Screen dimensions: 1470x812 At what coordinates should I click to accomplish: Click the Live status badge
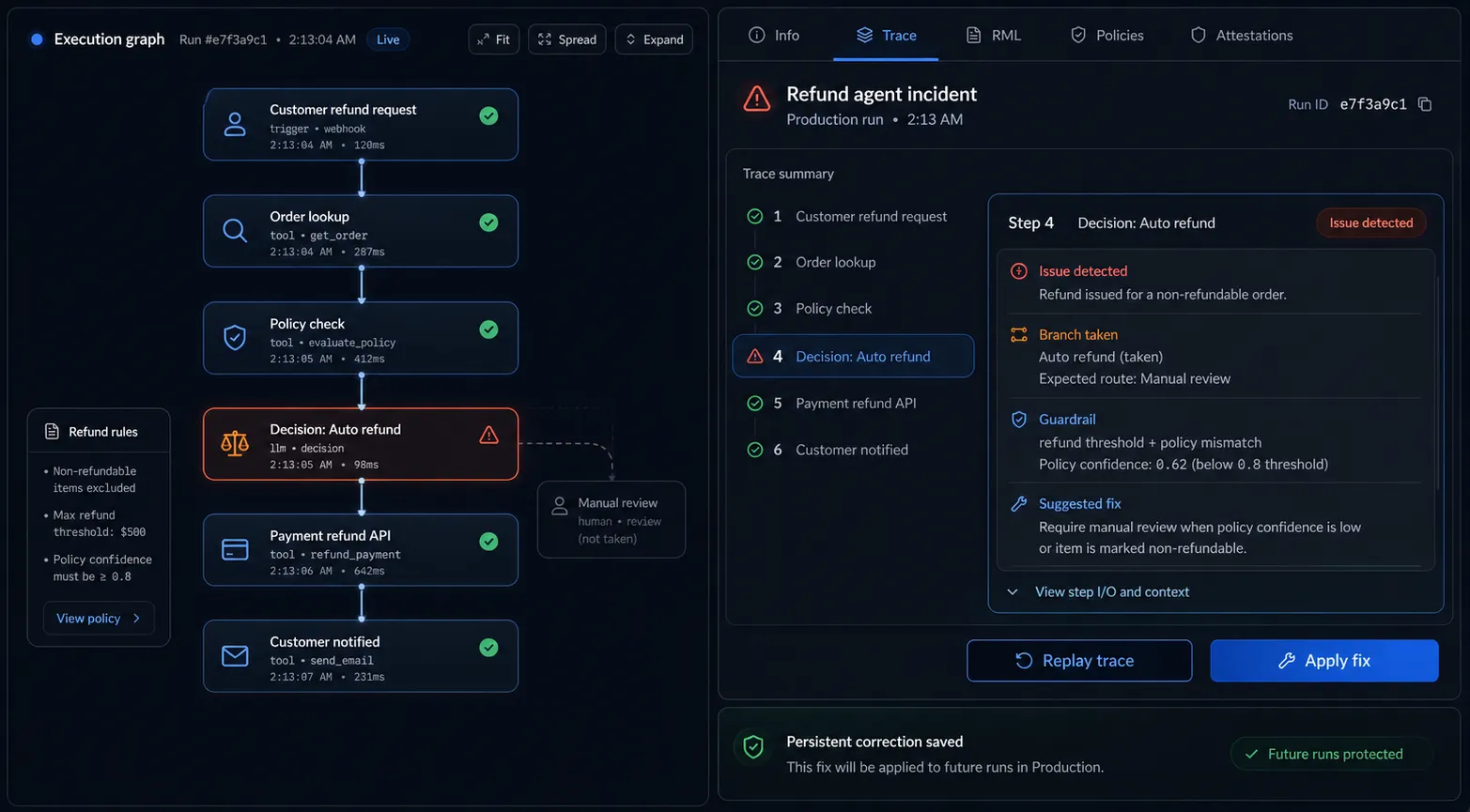pos(388,39)
